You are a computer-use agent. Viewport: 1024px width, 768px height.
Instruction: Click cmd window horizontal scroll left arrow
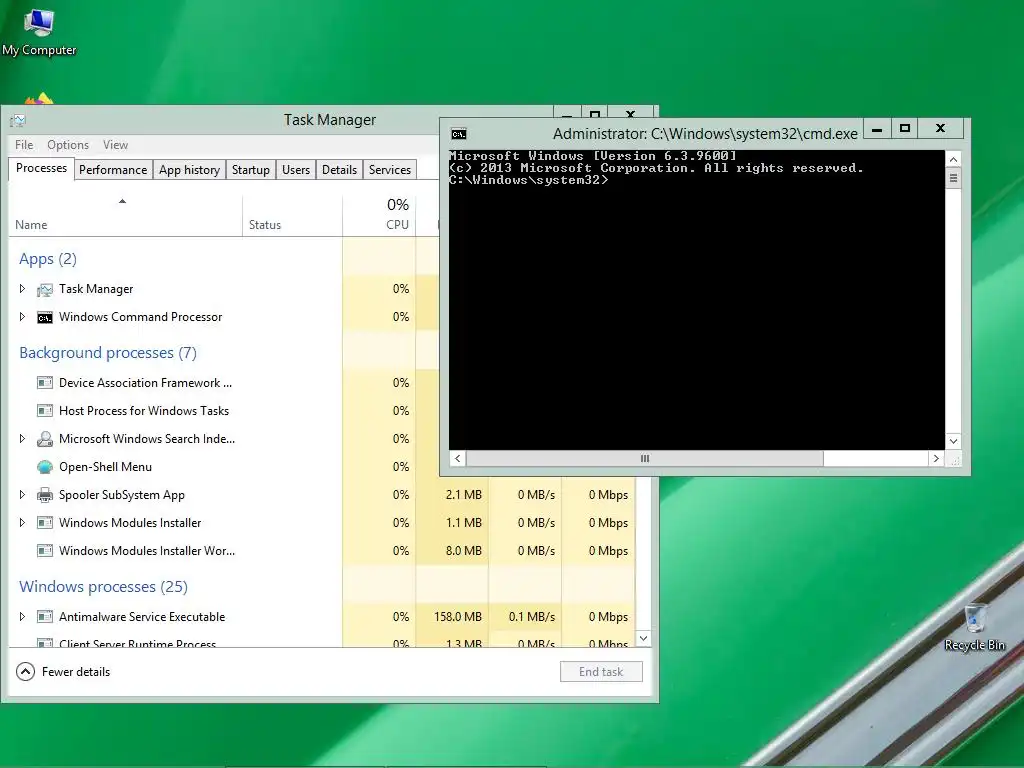(458, 458)
